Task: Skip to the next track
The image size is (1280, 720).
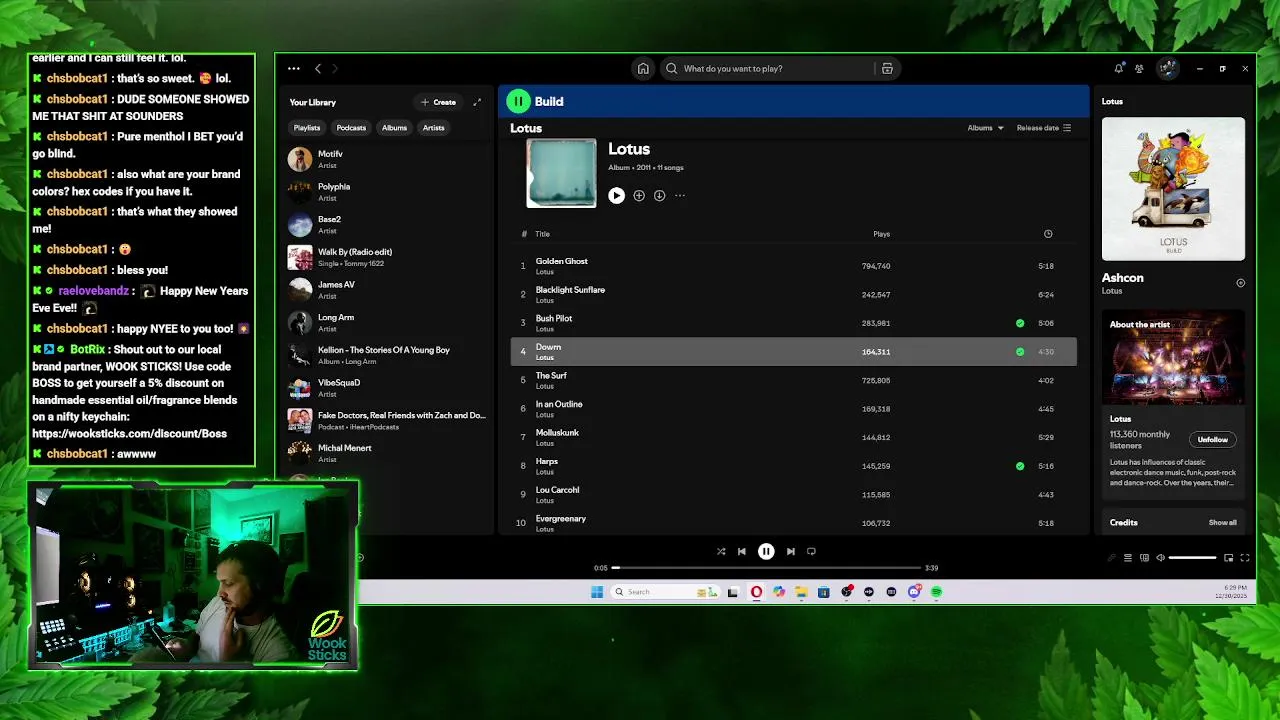Action: tap(790, 551)
